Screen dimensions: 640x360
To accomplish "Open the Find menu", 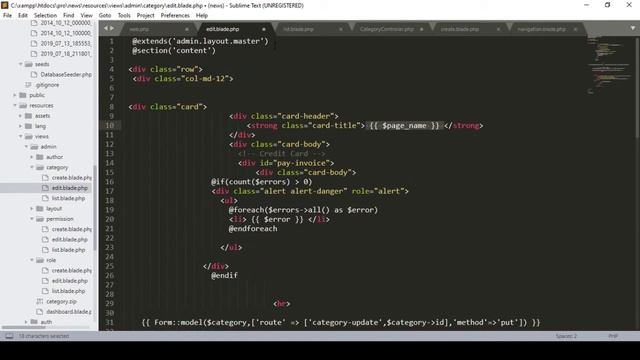I will pos(69,15).
